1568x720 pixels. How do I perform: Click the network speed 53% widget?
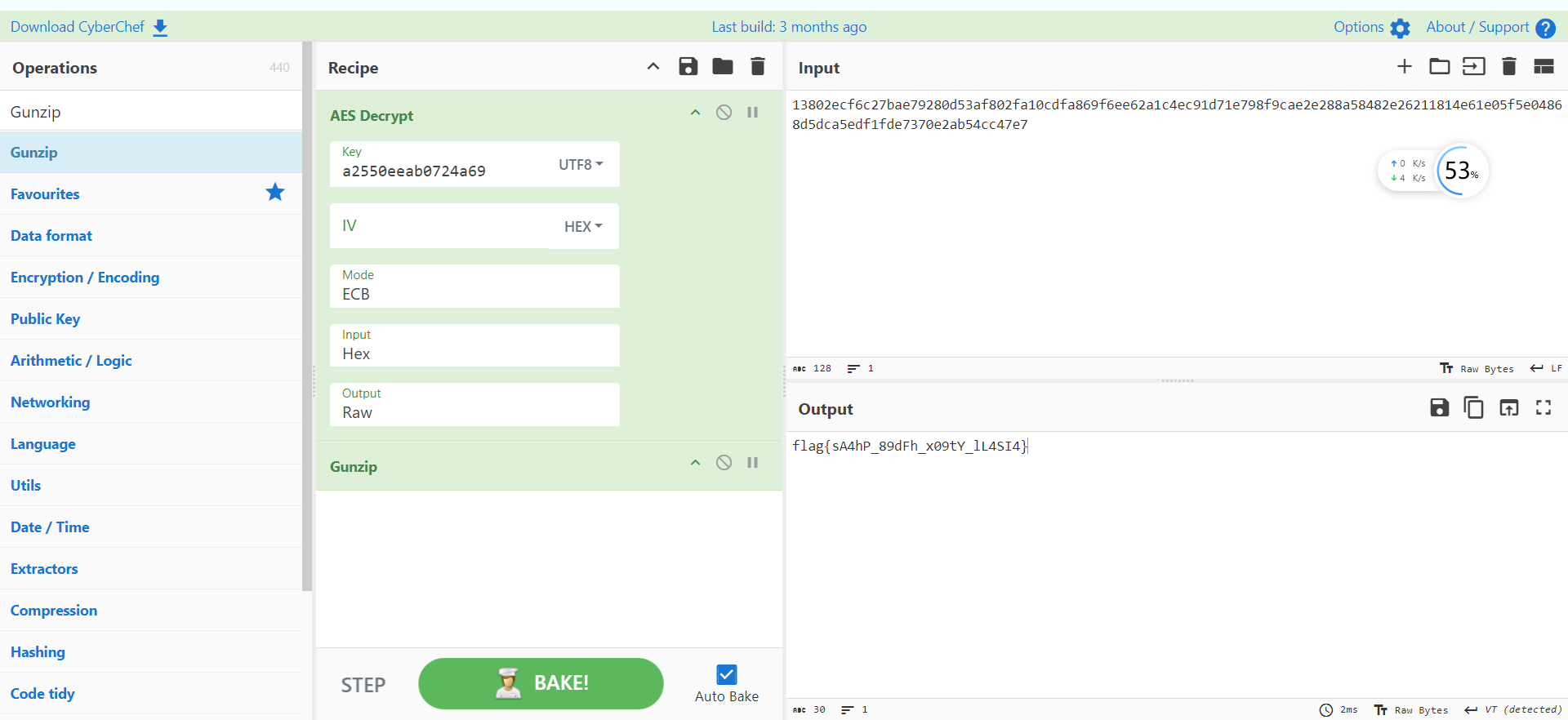tap(1433, 171)
